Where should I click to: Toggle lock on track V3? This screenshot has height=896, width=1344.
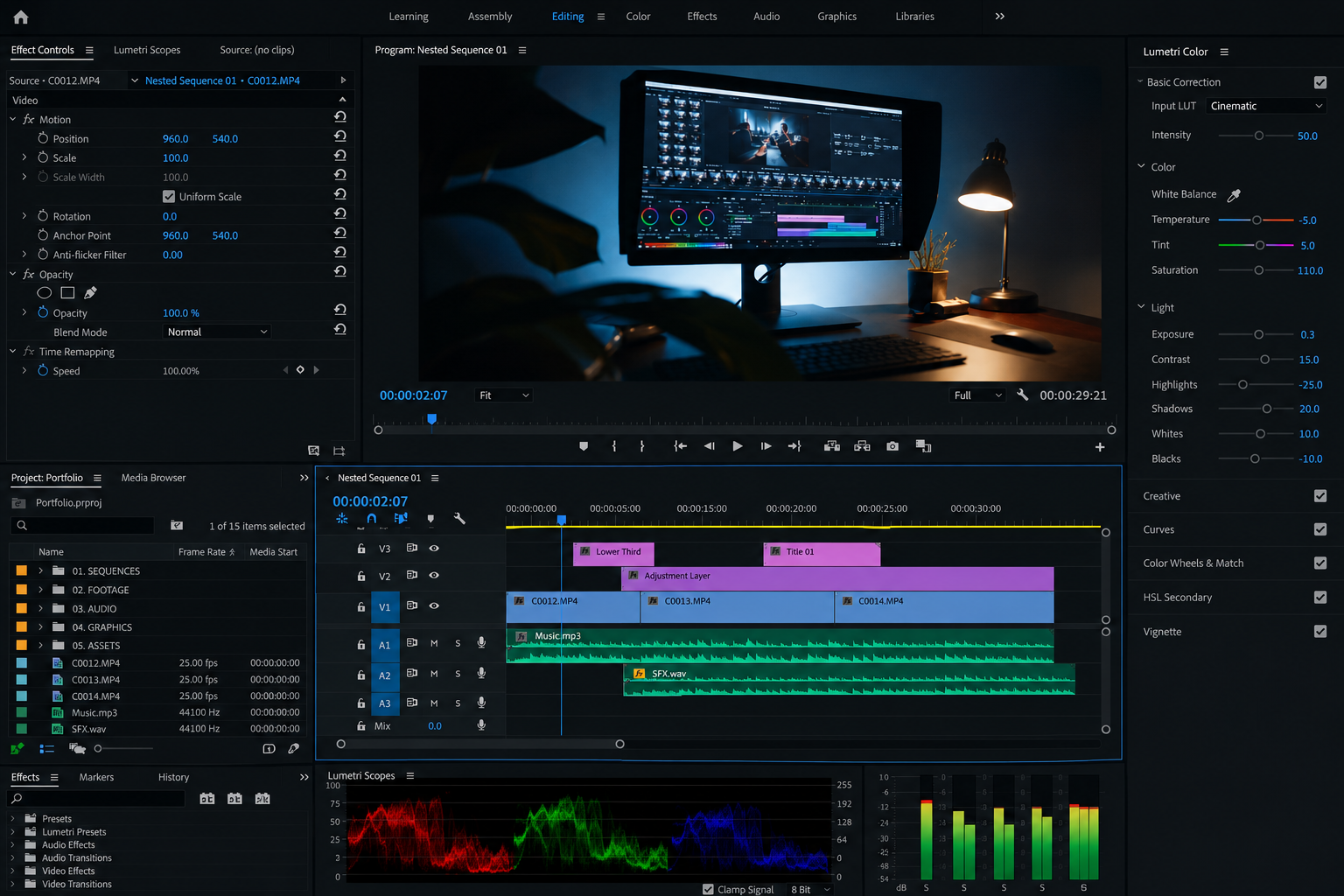360,549
